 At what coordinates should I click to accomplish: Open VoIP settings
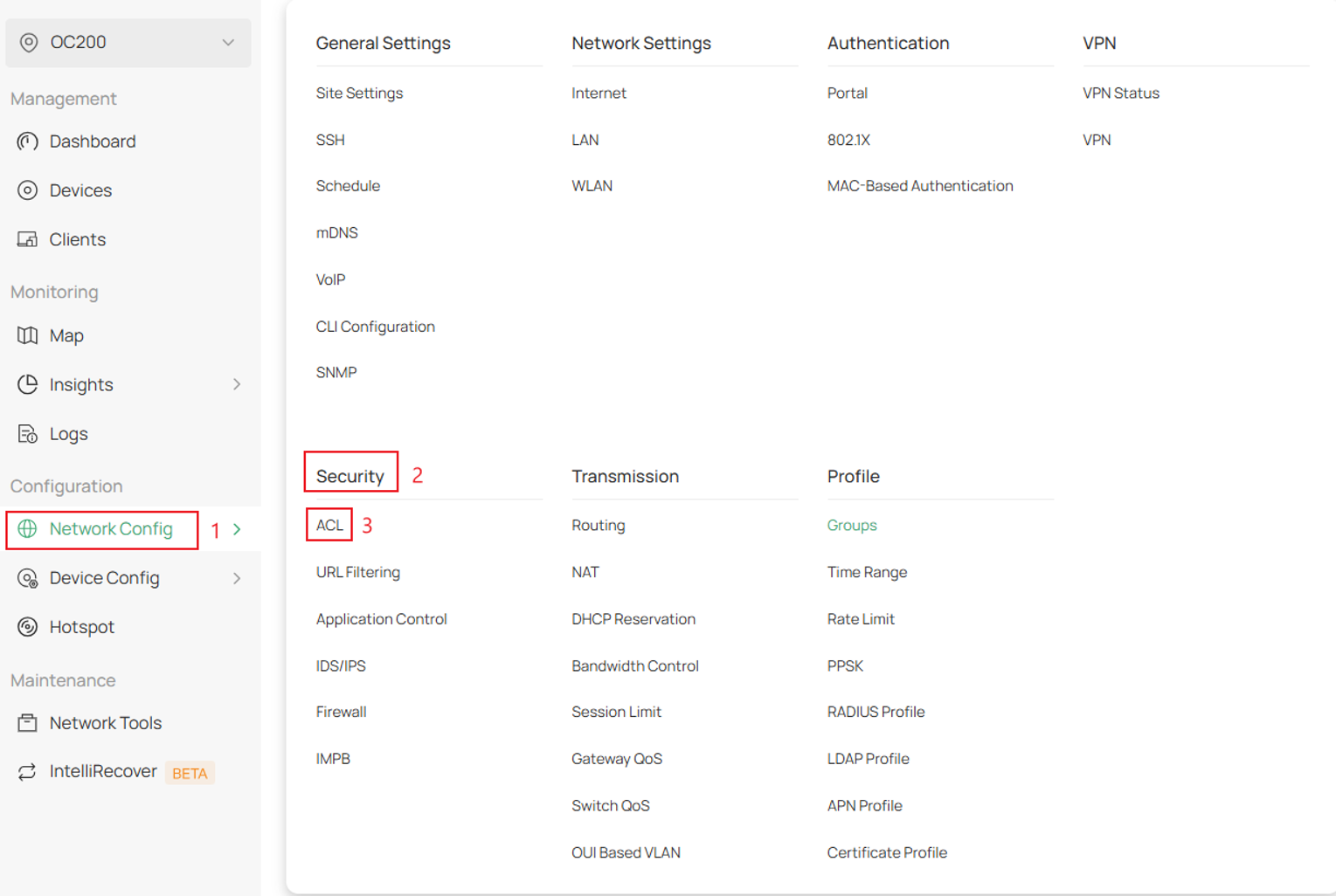click(330, 279)
